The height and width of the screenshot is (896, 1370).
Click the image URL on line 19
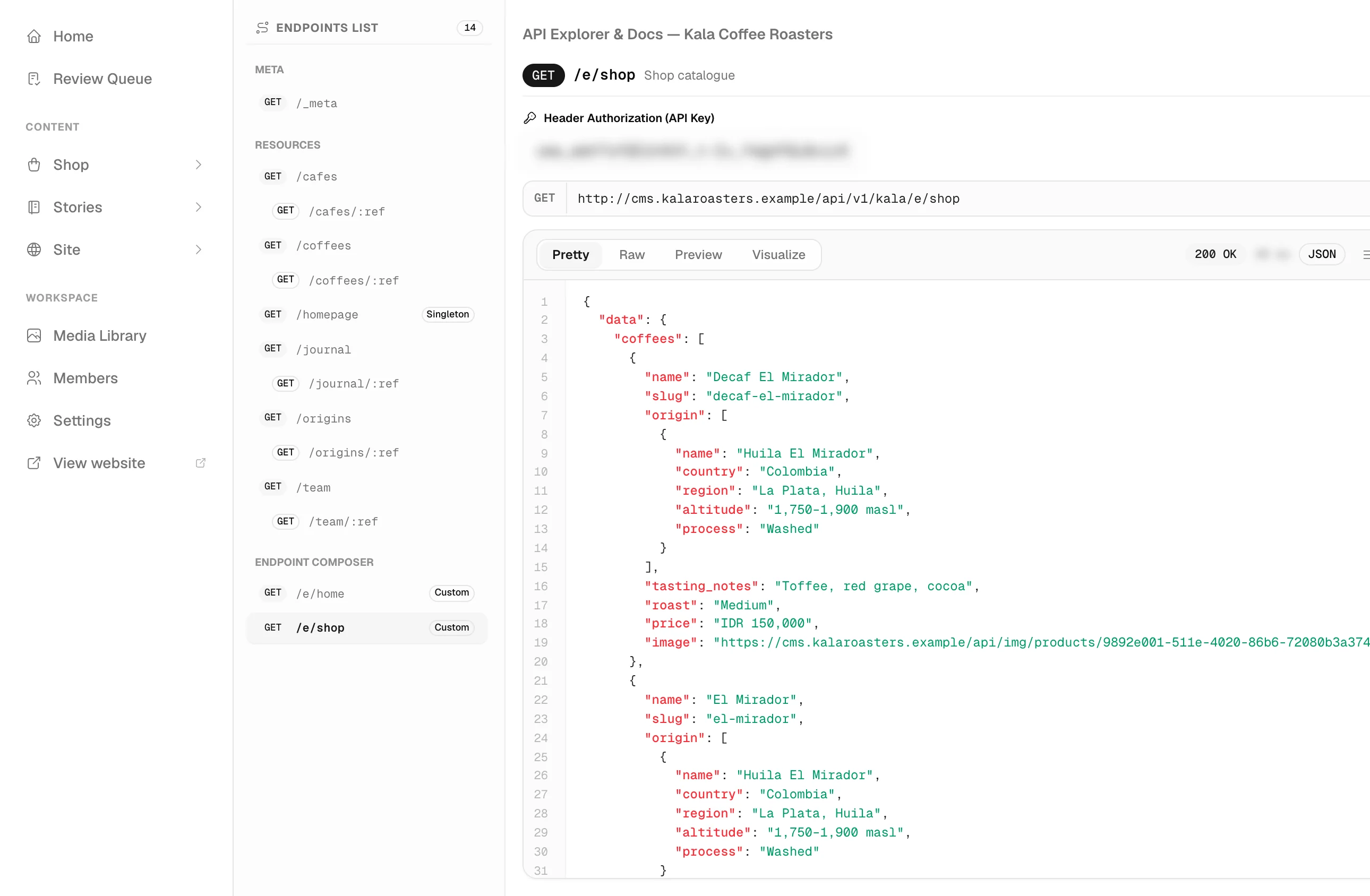(x=1042, y=643)
